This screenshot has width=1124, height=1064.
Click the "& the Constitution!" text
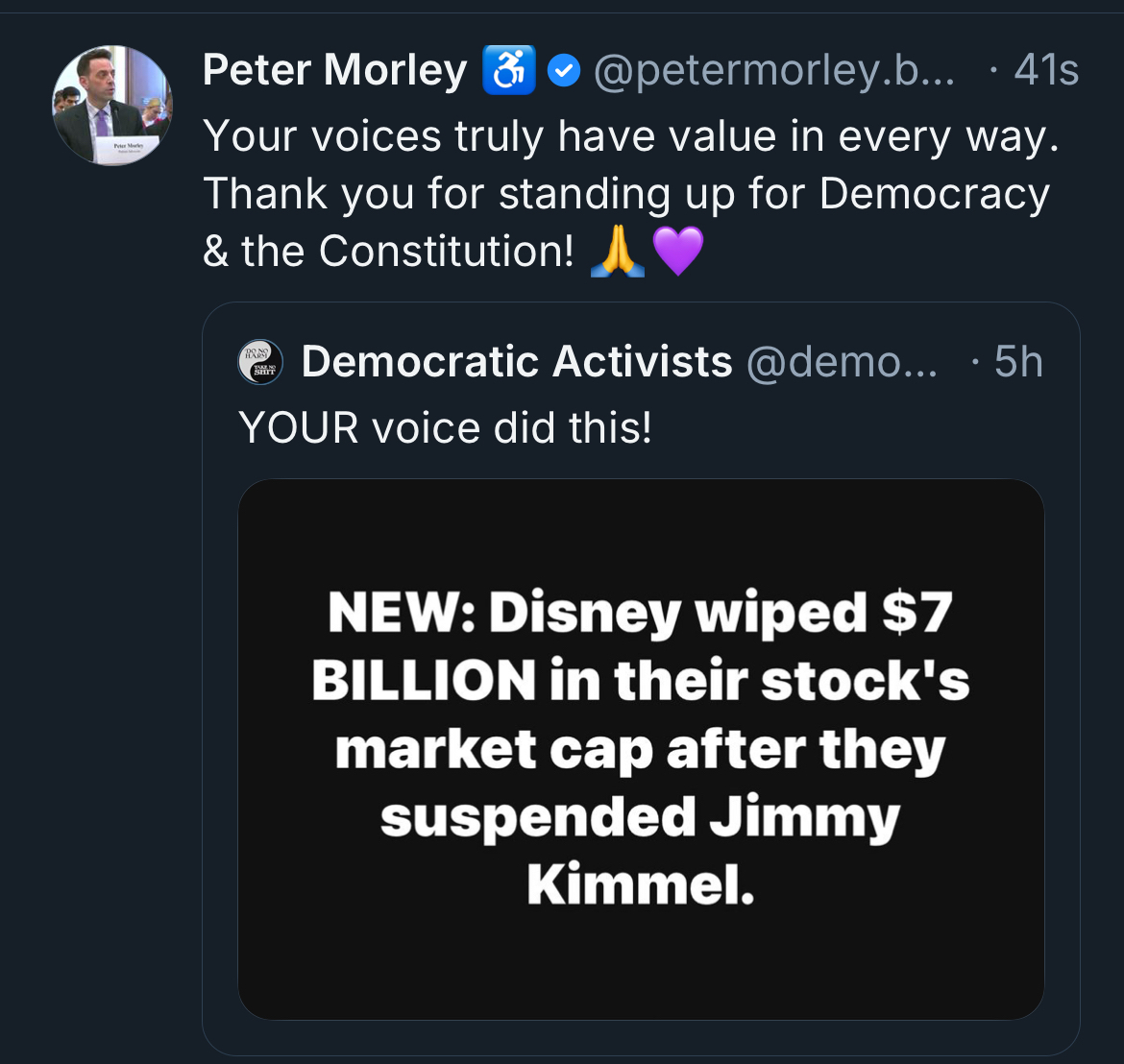tap(389, 252)
